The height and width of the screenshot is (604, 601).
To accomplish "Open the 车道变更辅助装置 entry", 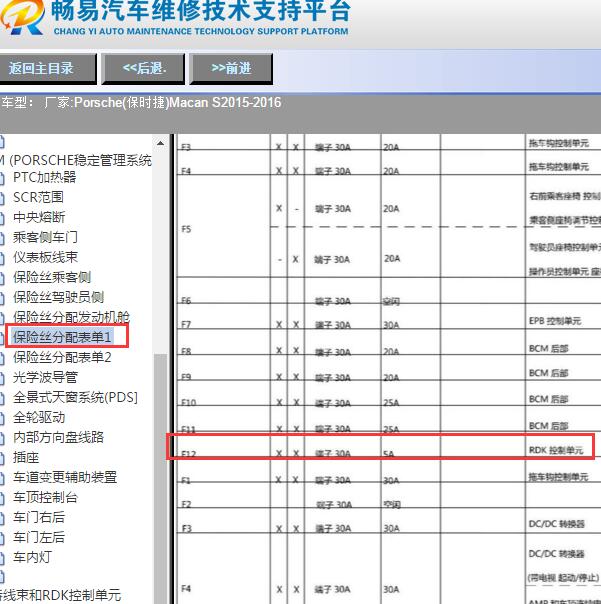I will click(x=65, y=478).
